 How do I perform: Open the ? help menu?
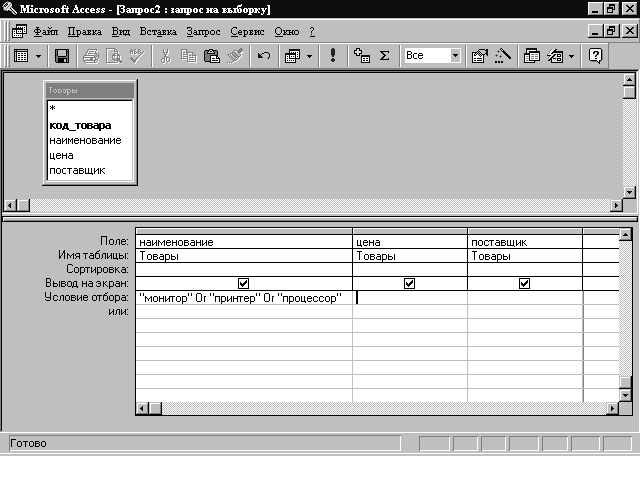coord(312,31)
